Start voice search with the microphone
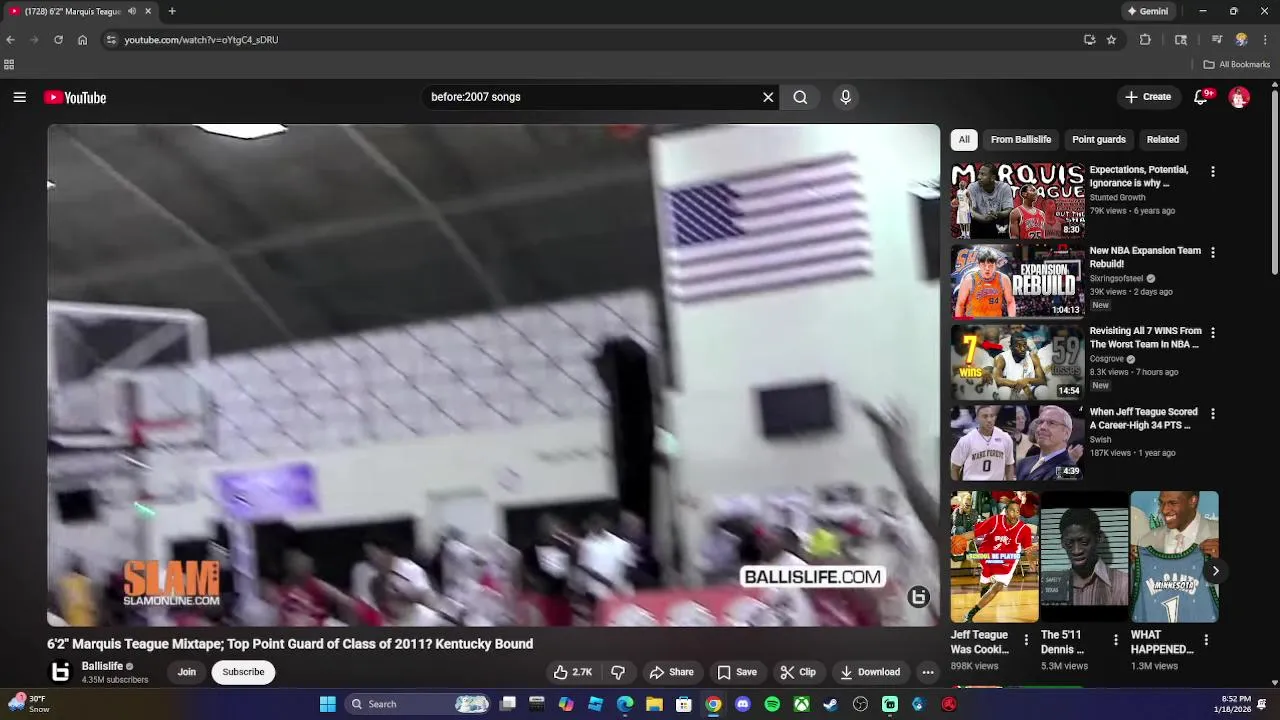The height and width of the screenshot is (720, 1280). tap(845, 97)
